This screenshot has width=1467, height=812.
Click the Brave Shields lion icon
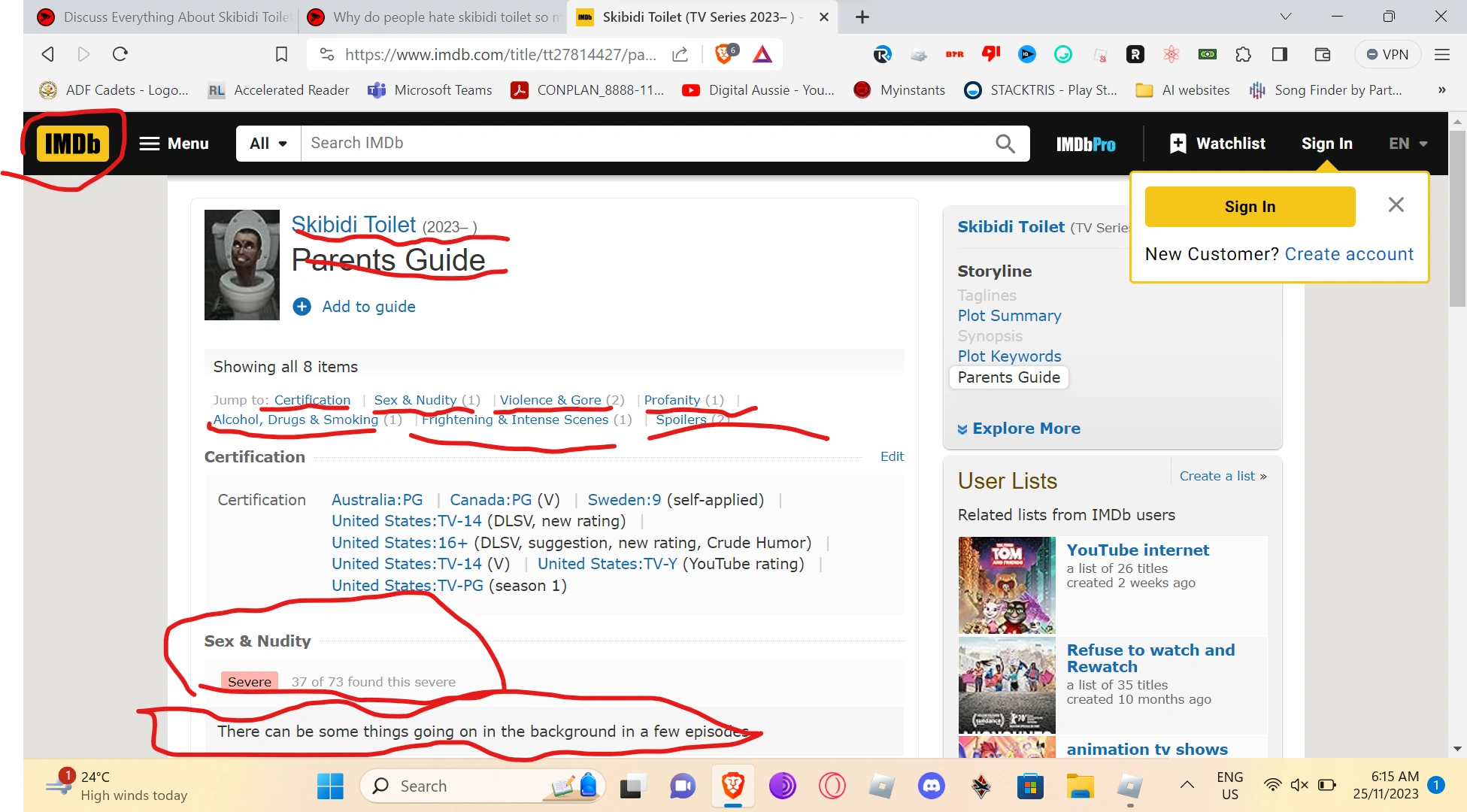pyautogui.click(x=725, y=54)
